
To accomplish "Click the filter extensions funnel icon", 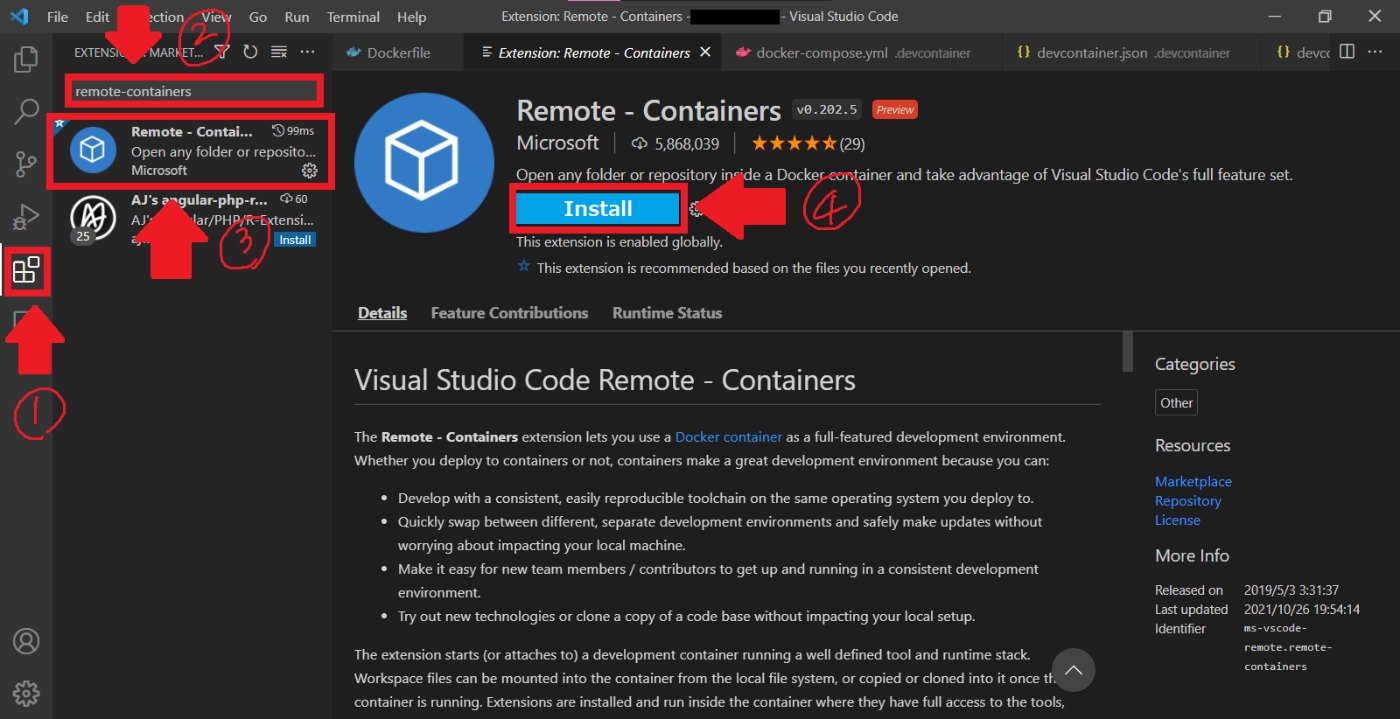I will pyautogui.click(x=222, y=52).
